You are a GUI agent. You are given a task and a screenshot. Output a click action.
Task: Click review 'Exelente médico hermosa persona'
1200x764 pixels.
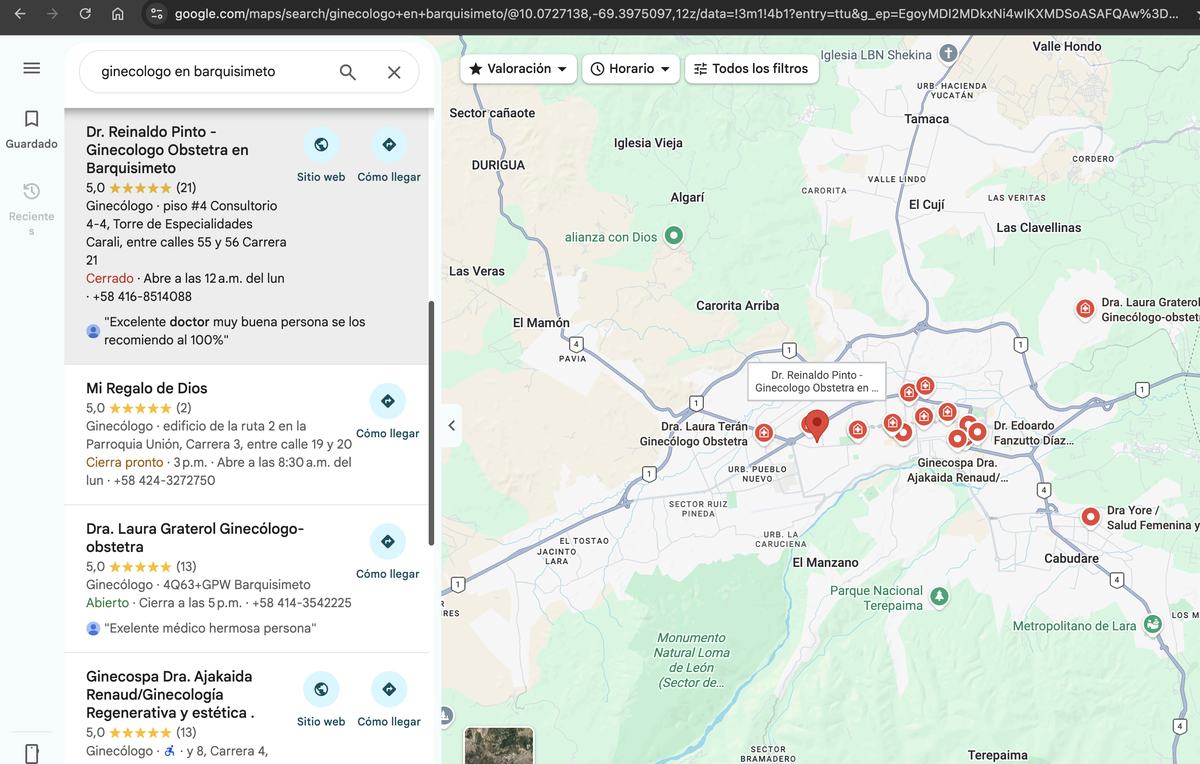210,628
